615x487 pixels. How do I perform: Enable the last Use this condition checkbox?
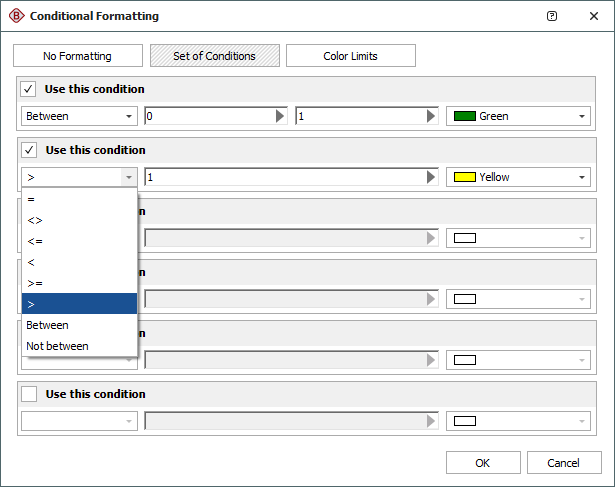tap(29, 394)
